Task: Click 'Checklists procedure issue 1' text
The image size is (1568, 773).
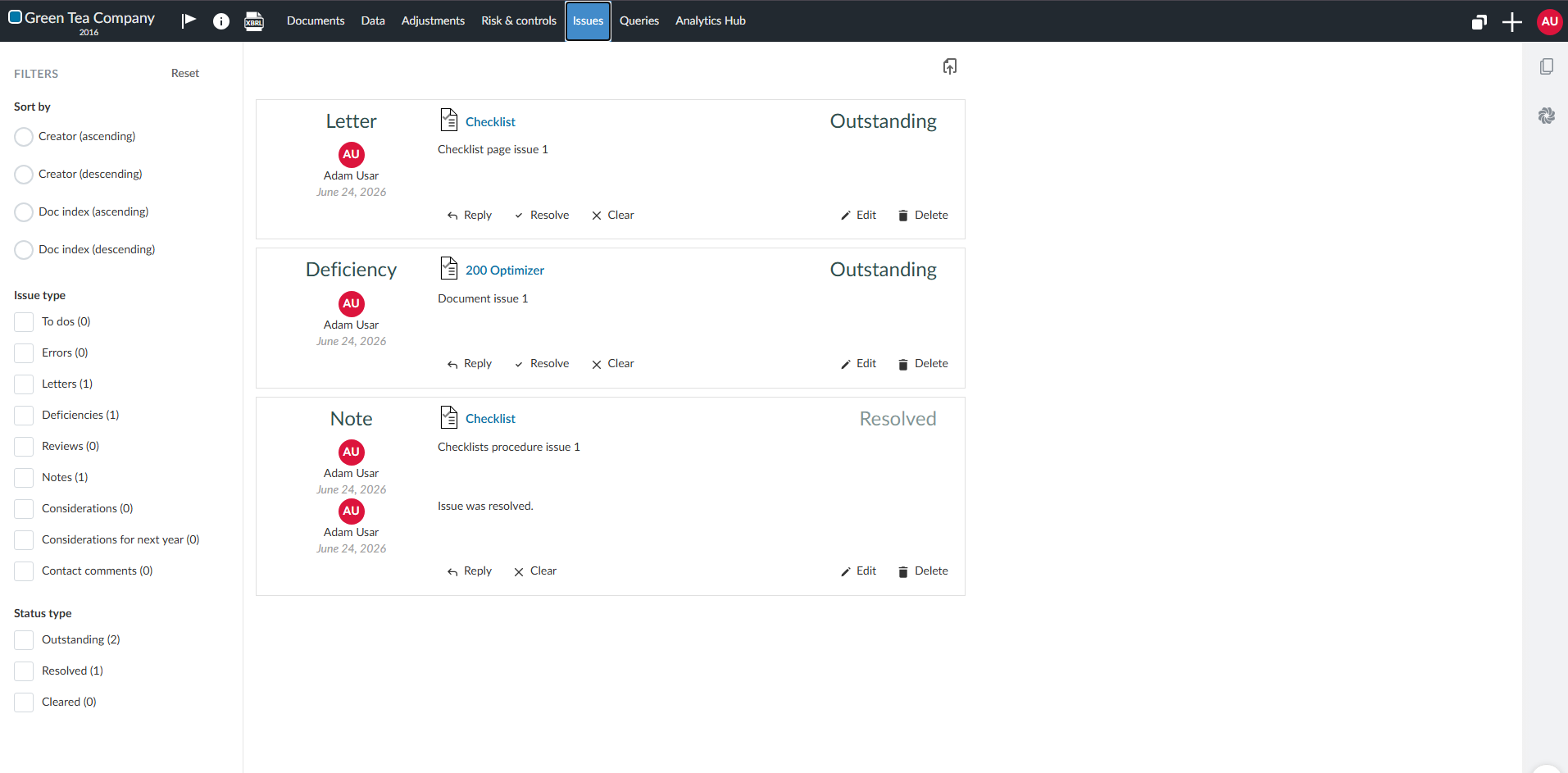Action: (509, 447)
